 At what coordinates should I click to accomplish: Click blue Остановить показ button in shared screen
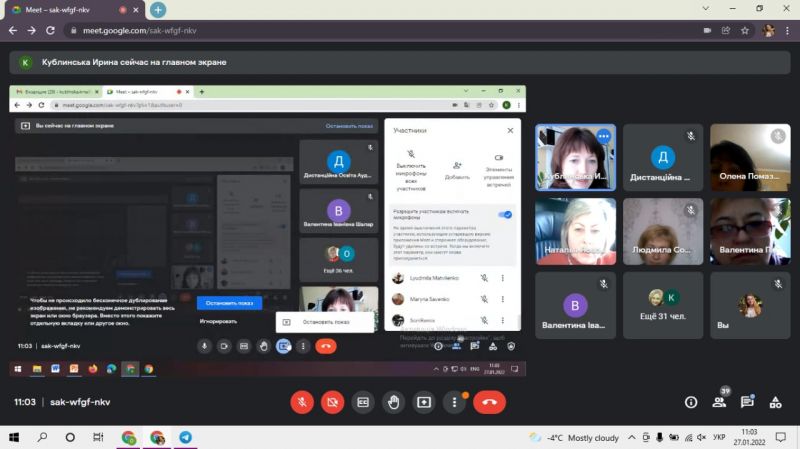pos(230,303)
